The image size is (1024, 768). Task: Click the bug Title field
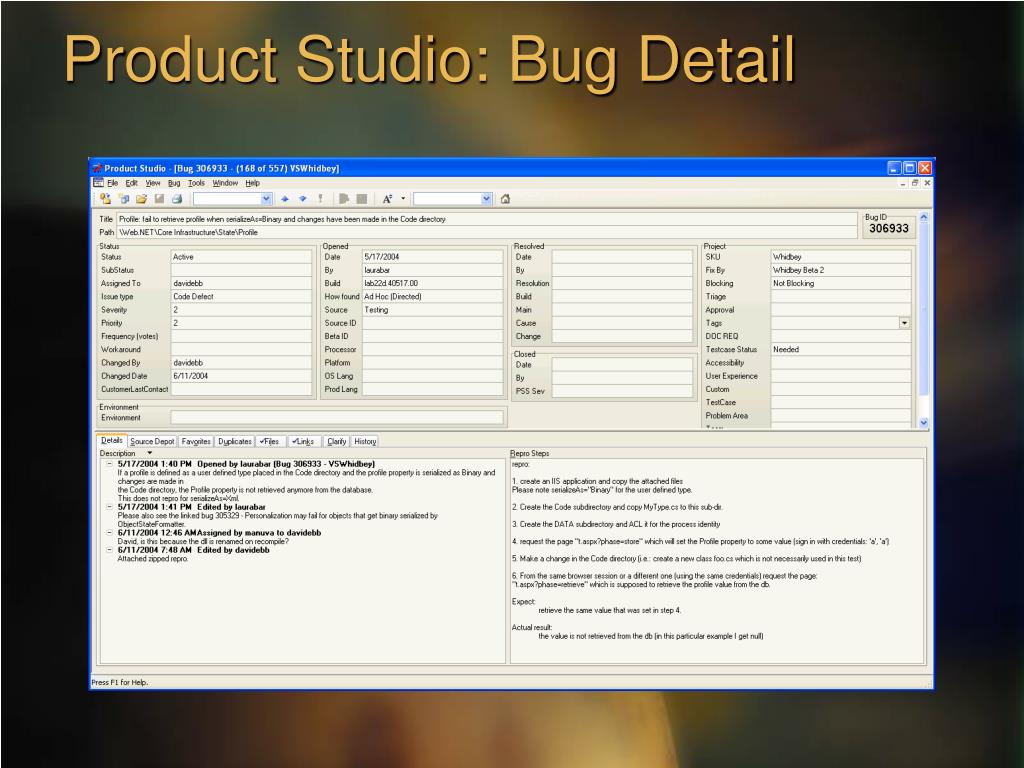[487, 219]
